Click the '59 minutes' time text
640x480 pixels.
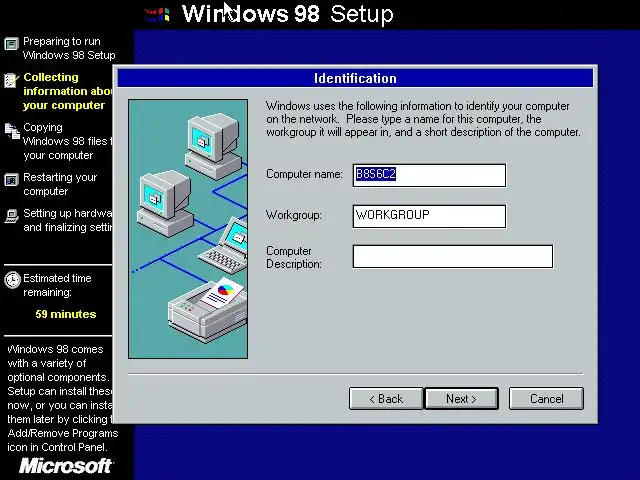pyautogui.click(x=66, y=314)
